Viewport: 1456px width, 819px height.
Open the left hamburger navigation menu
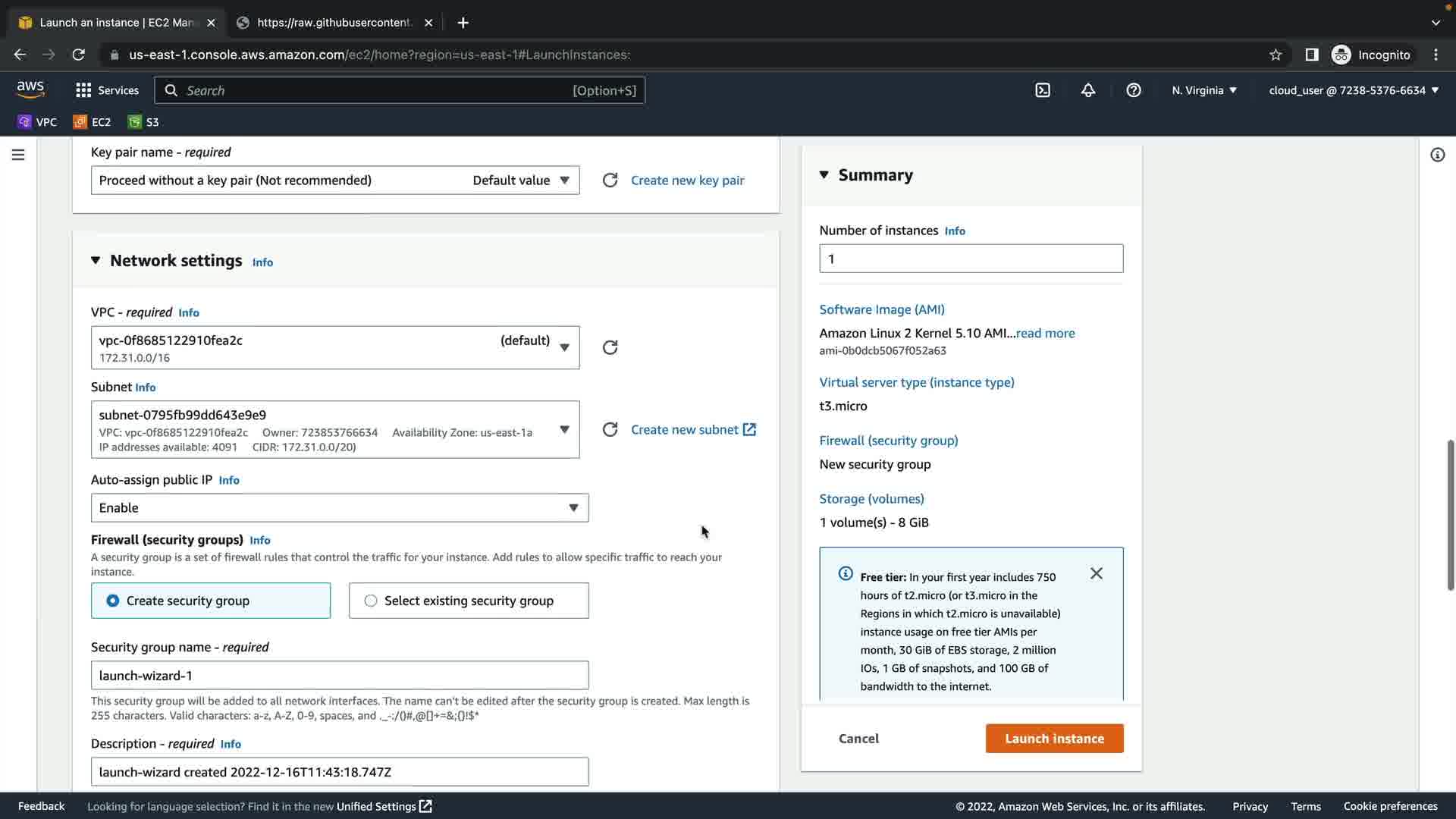pyautogui.click(x=18, y=155)
